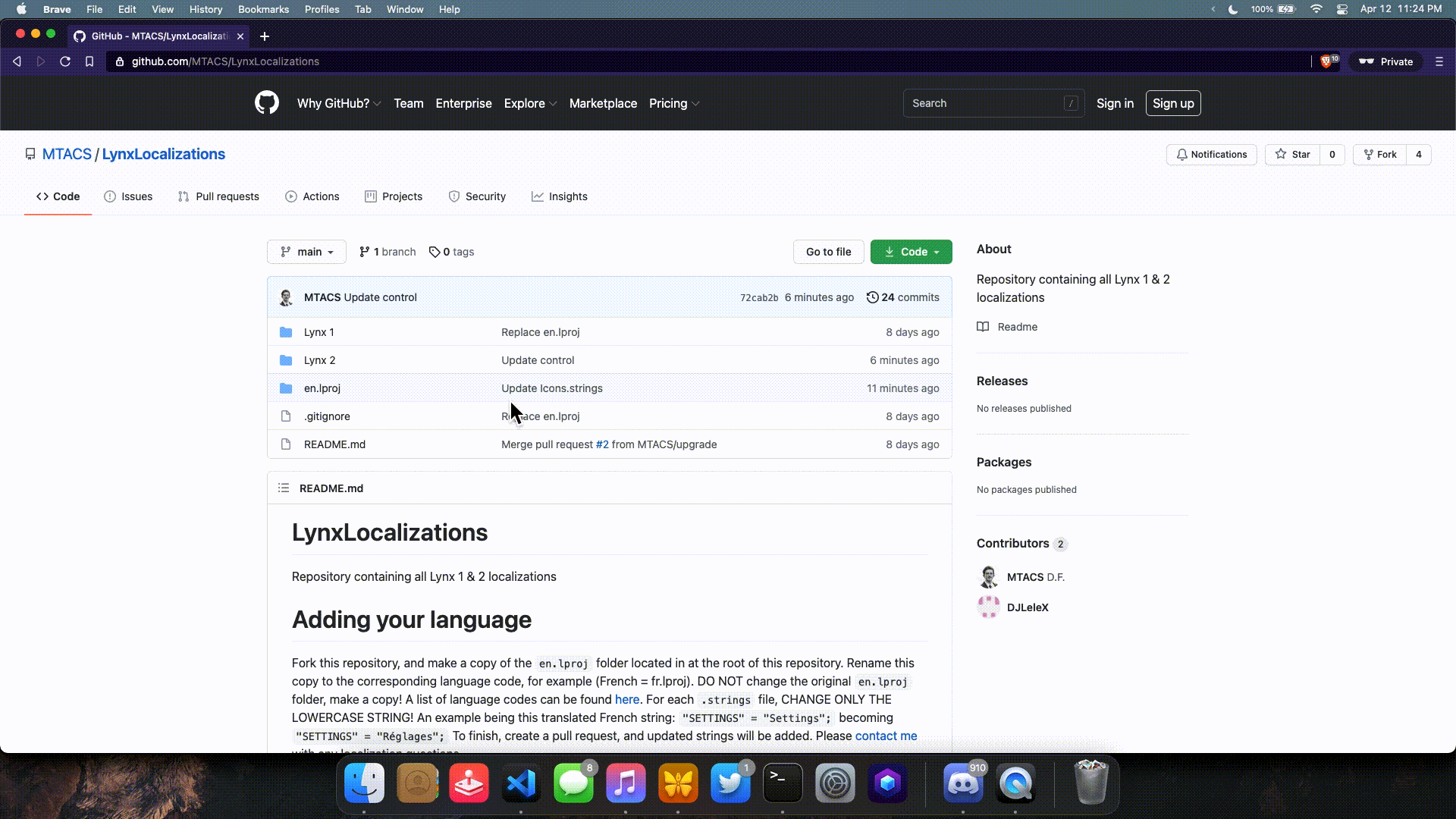1456x819 pixels.
Task: Click the .gitignore file icon
Action: point(286,416)
